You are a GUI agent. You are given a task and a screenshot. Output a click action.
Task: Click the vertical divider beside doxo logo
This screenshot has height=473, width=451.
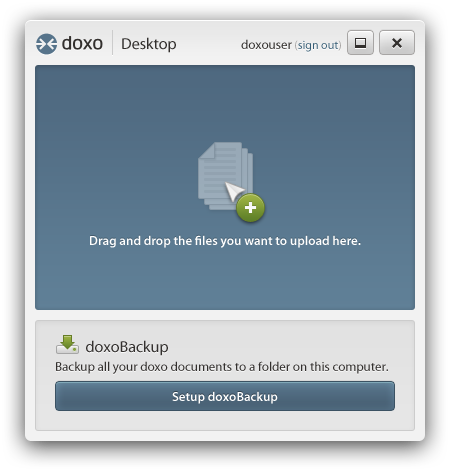point(112,42)
